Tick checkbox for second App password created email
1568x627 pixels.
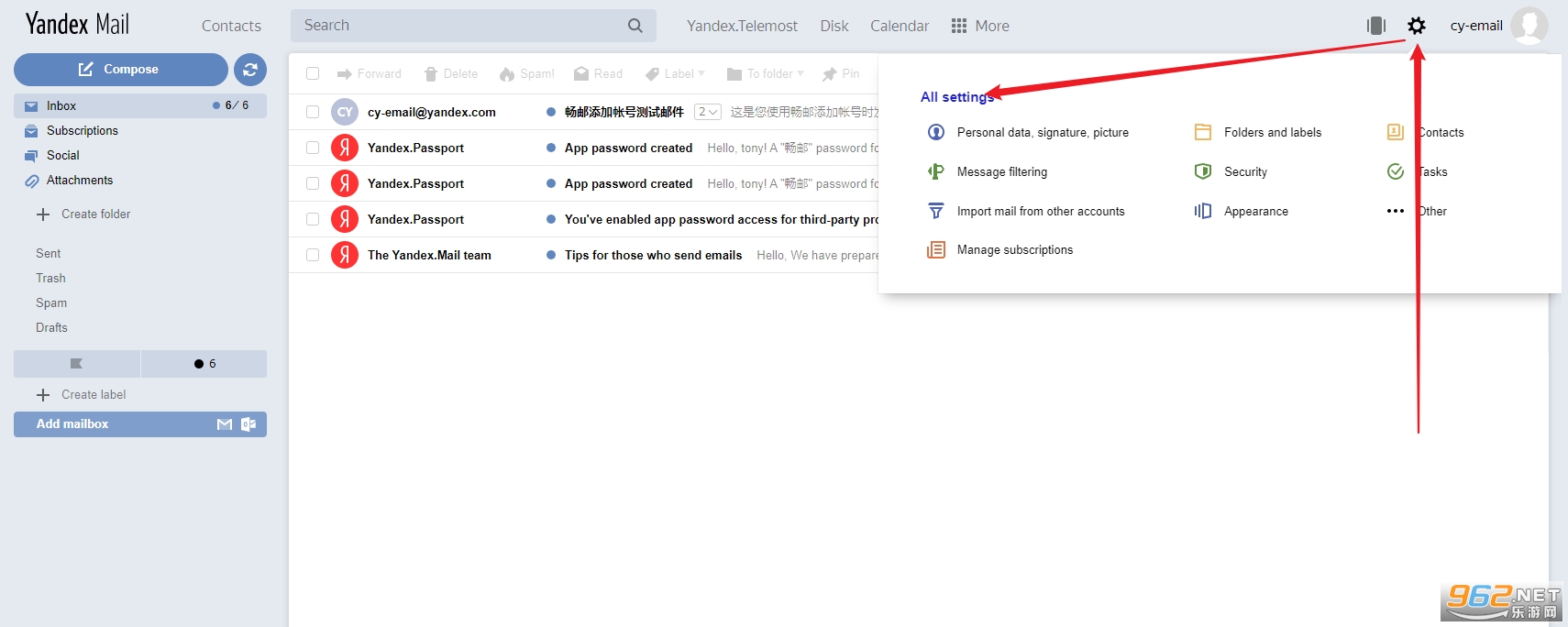click(313, 183)
